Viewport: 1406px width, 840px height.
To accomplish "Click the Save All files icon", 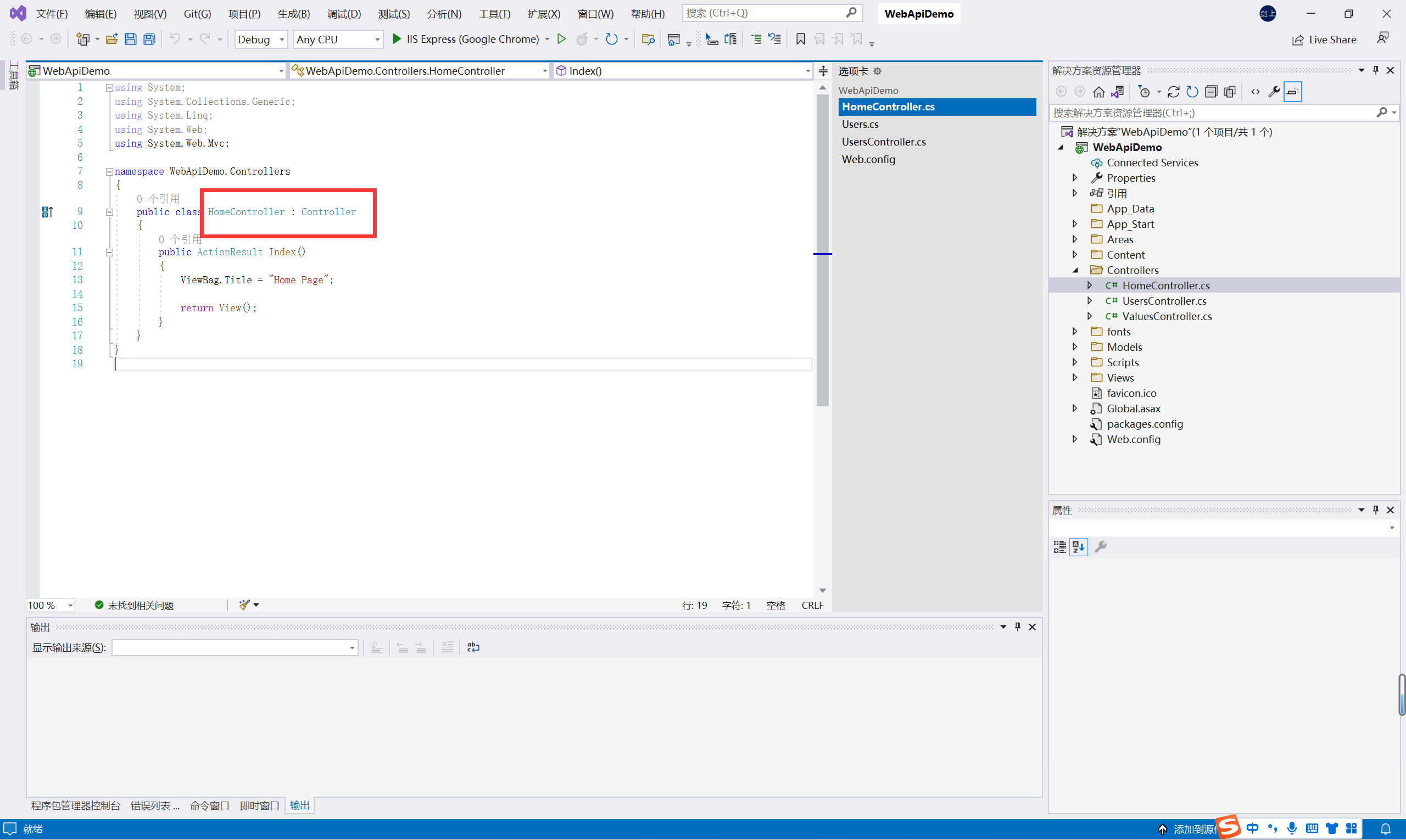I will coord(149,39).
